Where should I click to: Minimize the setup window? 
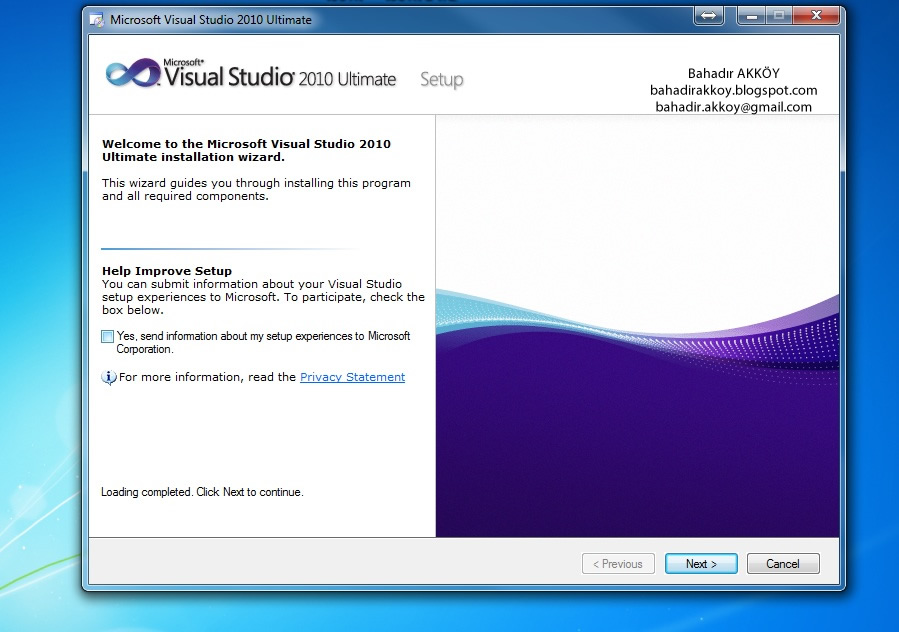tap(750, 16)
